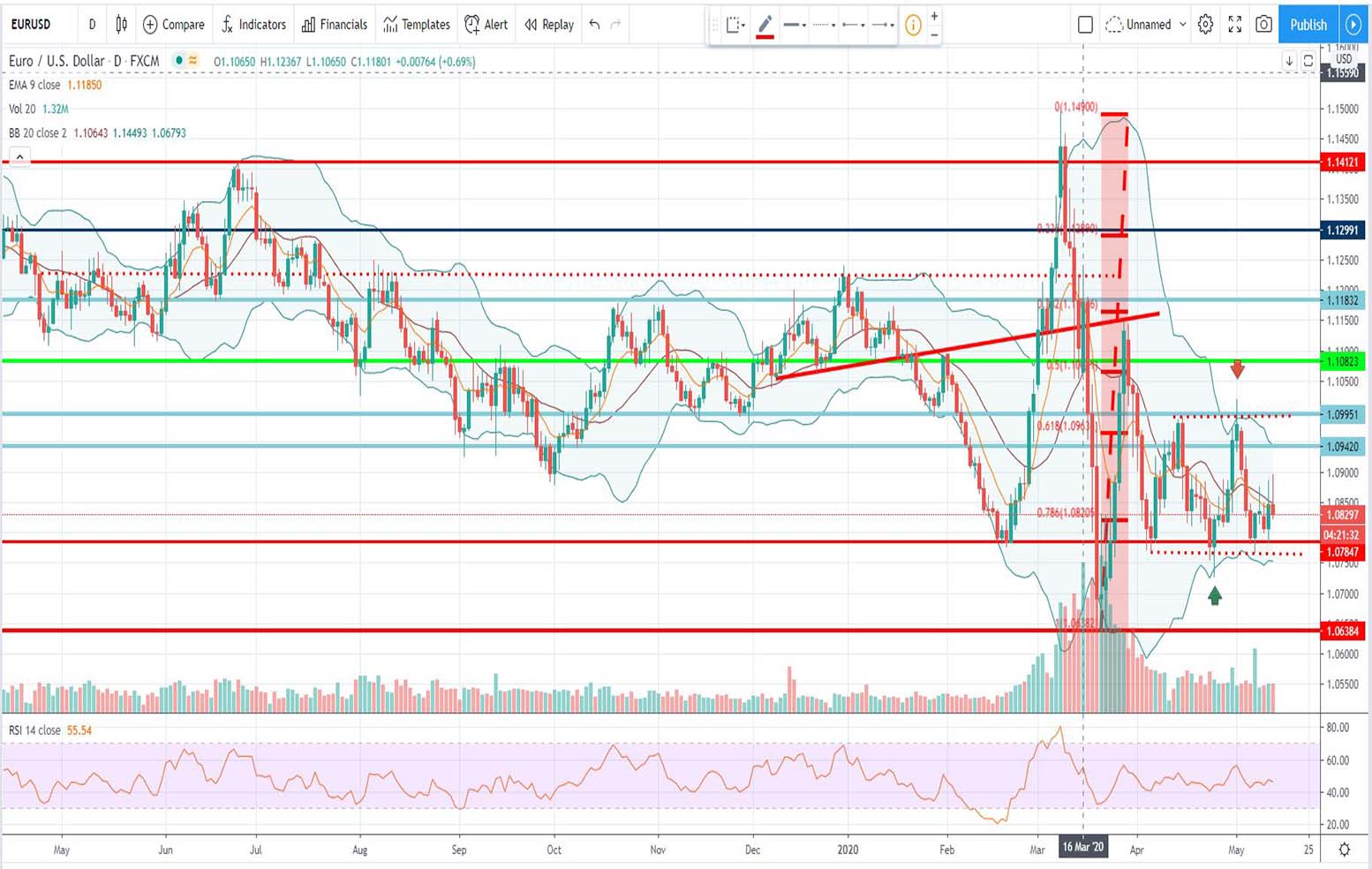Toggle the green market status dot
This screenshot has height=869, width=1372.
point(179,61)
